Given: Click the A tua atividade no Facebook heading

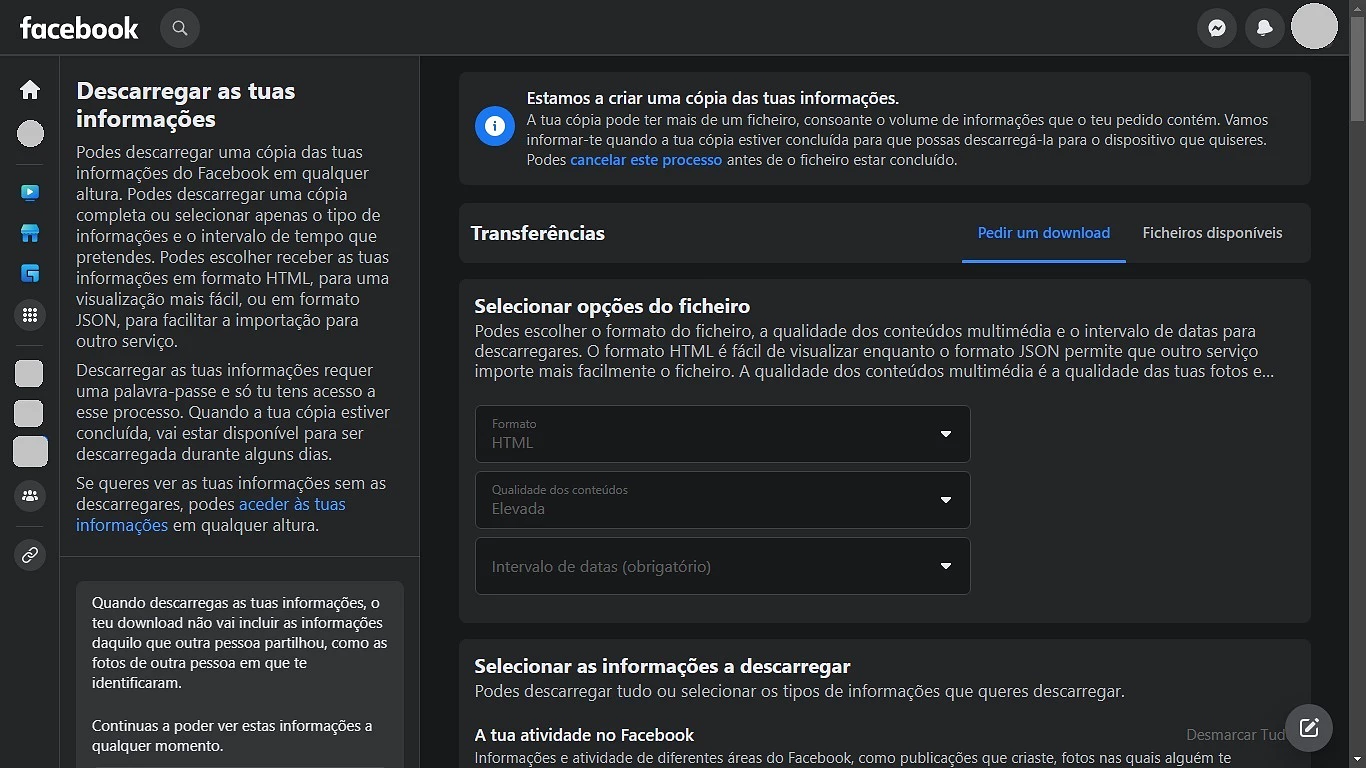Looking at the screenshot, I should point(584,735).
